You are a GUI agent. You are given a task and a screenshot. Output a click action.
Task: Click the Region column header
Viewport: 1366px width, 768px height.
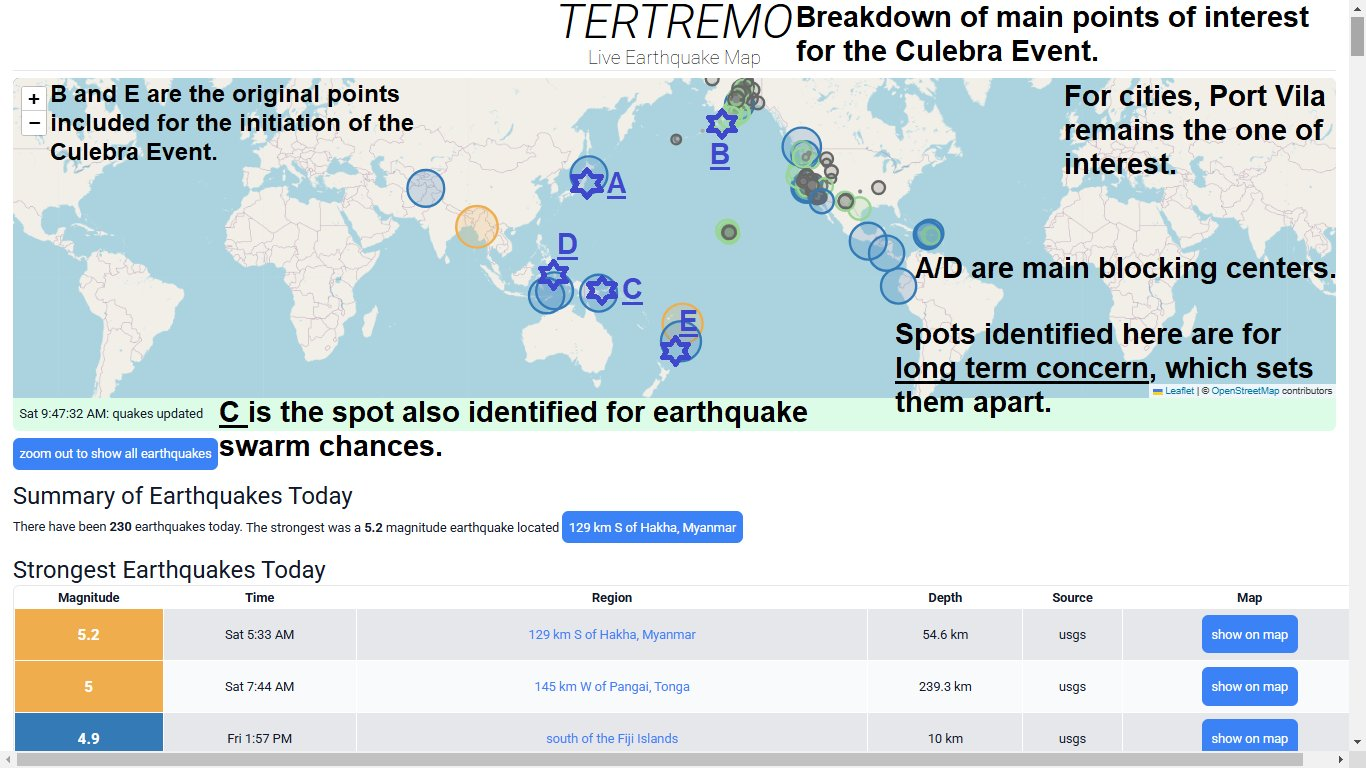612,598
